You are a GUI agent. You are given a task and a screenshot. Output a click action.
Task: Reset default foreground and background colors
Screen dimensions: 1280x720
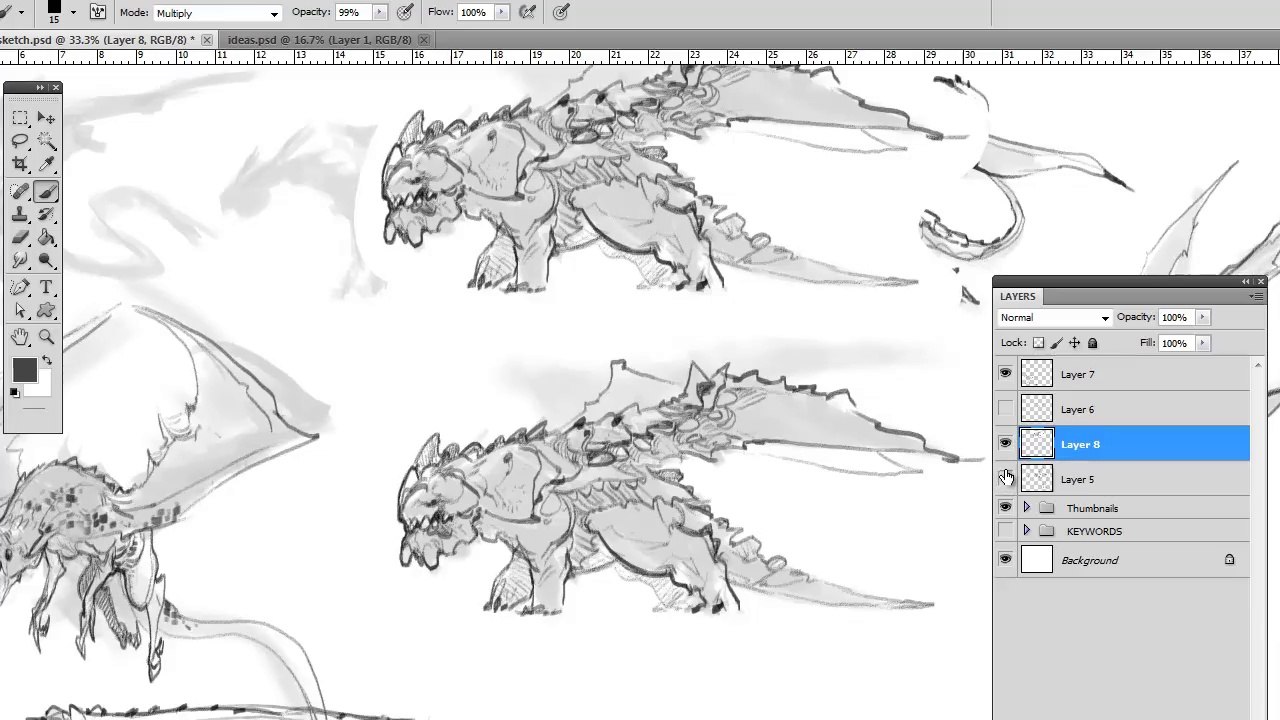(14, 393)
